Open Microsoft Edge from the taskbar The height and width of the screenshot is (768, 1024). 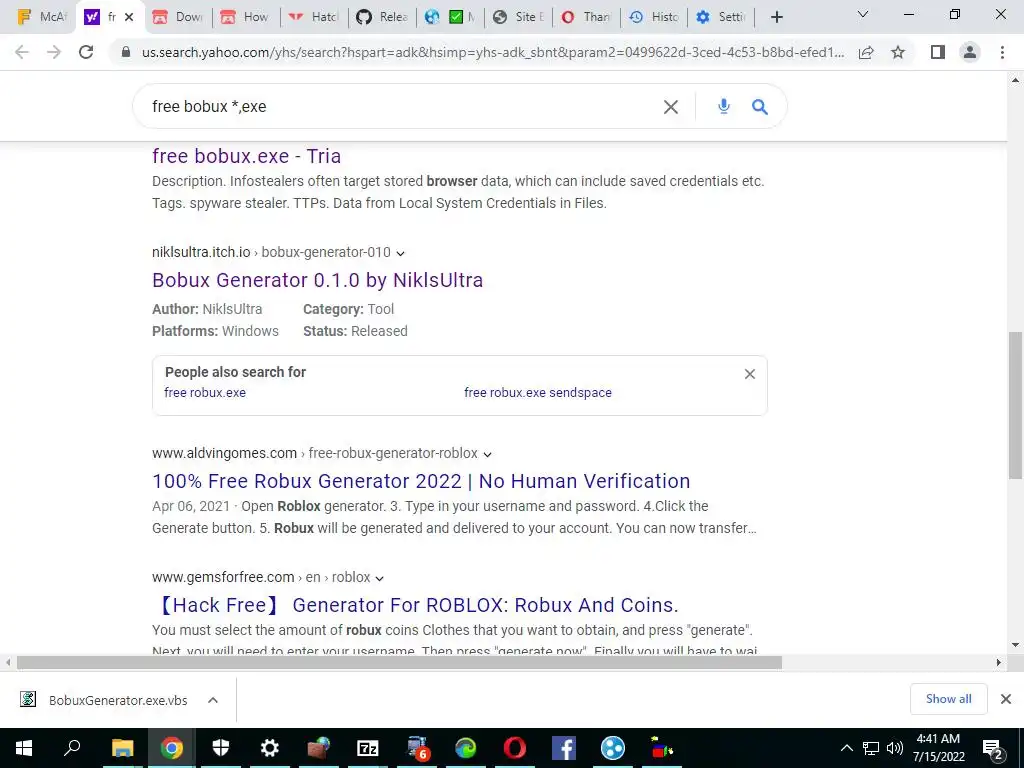point(466,748)
